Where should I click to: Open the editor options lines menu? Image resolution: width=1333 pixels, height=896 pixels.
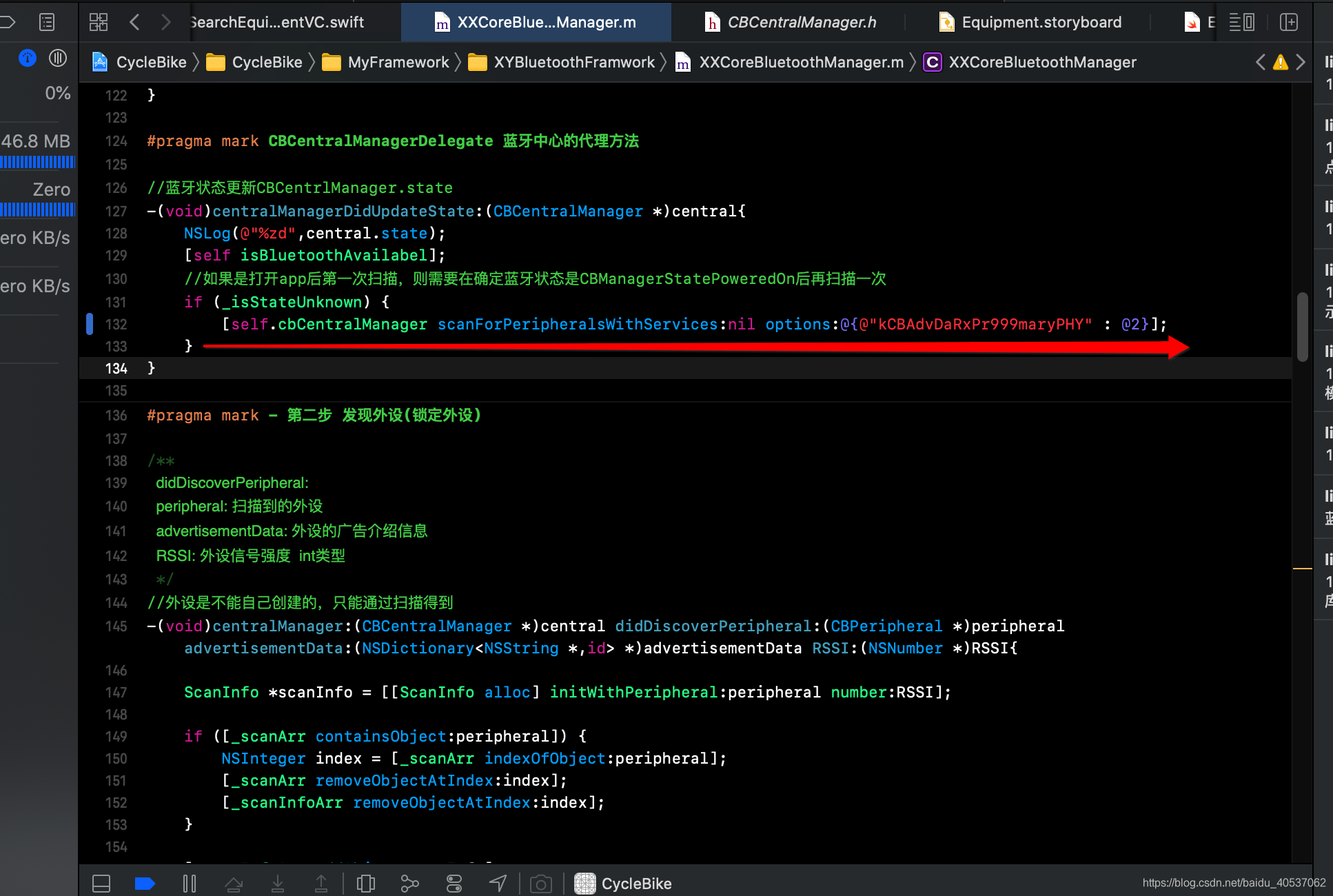click(x=1242, y=22)
